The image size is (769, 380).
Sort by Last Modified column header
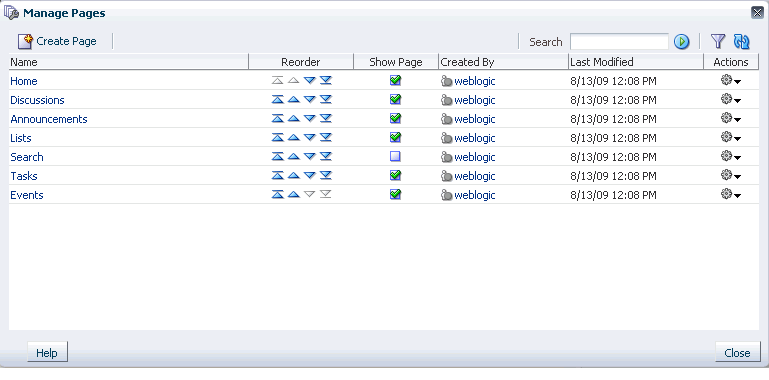[x=636, y=62]
